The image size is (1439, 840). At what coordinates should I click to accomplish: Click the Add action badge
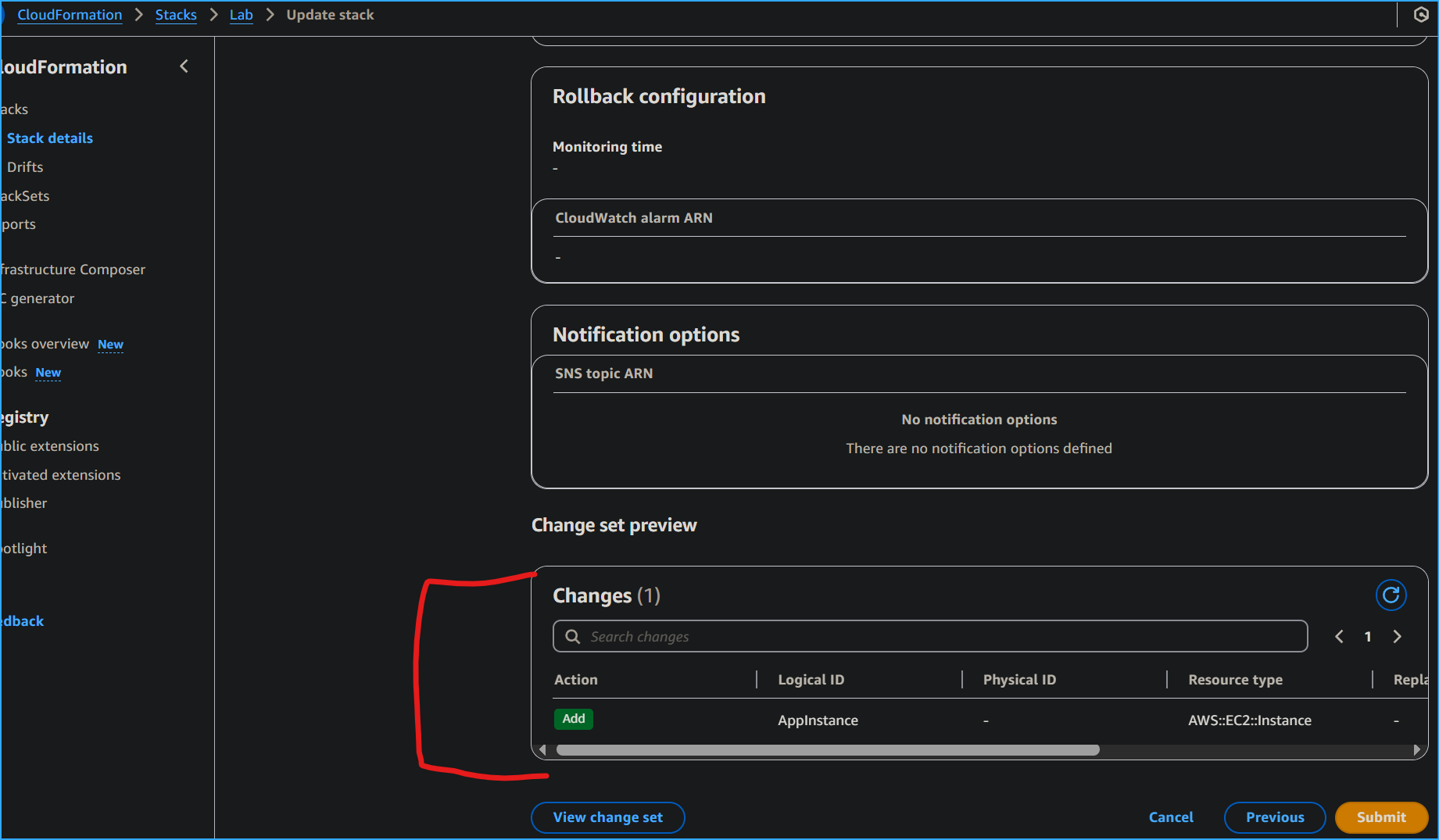(573, 719)
